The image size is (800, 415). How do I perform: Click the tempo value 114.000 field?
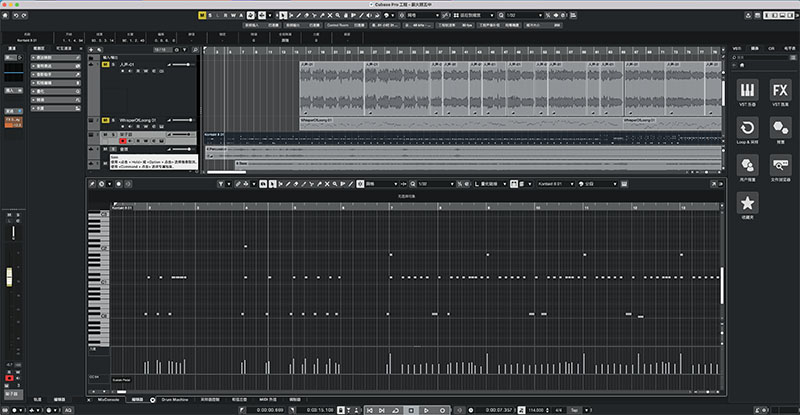[536, 410]
